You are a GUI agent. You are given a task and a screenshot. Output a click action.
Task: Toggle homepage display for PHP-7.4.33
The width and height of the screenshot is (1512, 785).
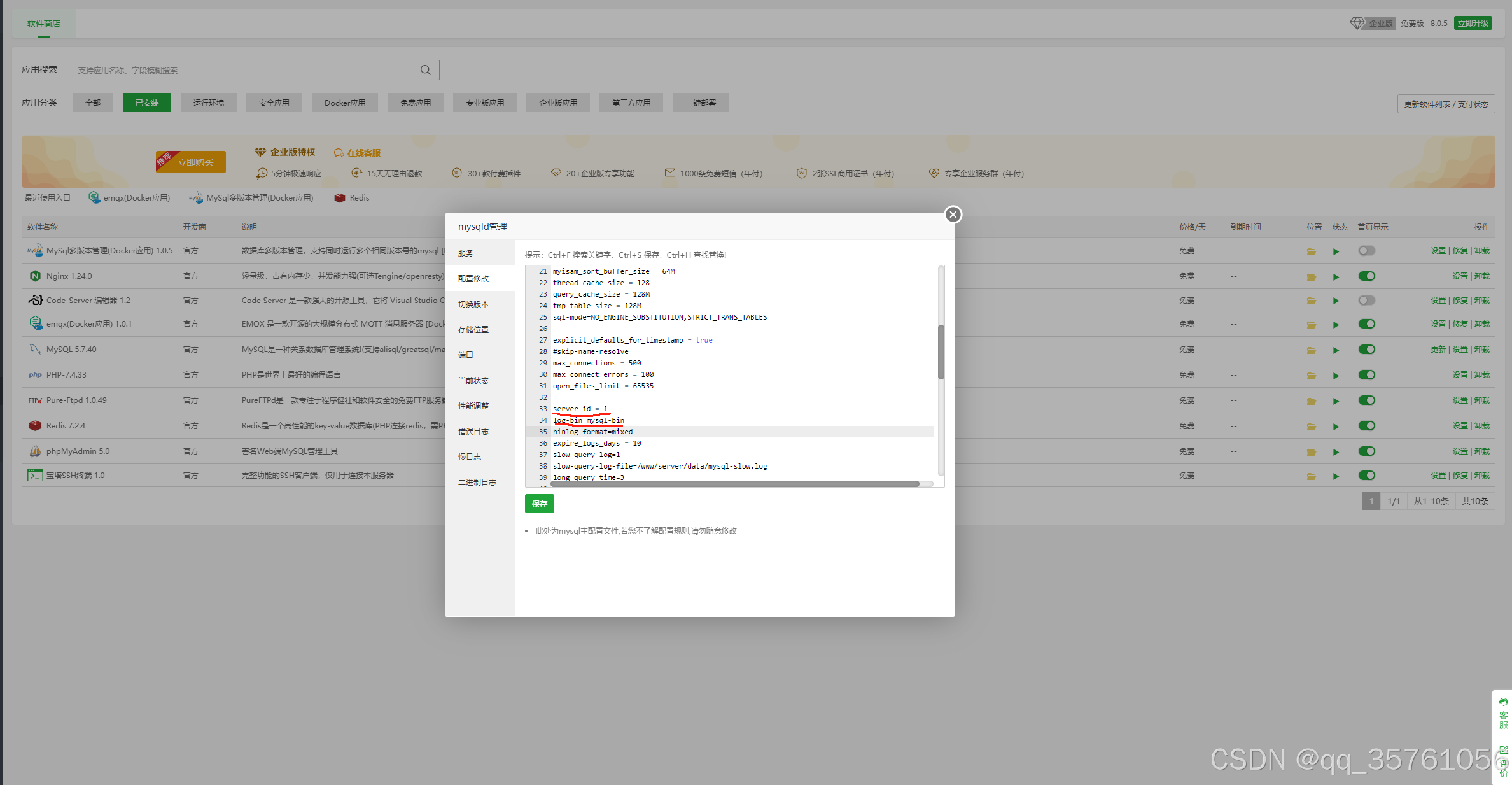[x=1366, y=375]
